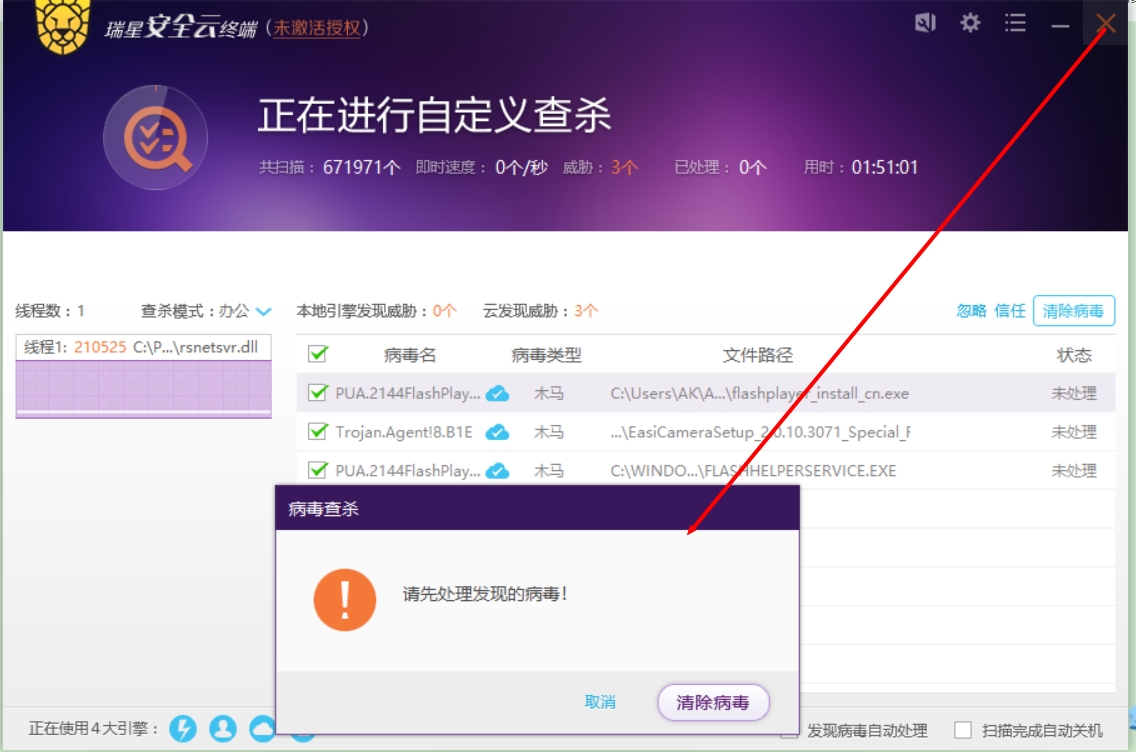Open the list menu icon in title bar

tap(1015, 23)
